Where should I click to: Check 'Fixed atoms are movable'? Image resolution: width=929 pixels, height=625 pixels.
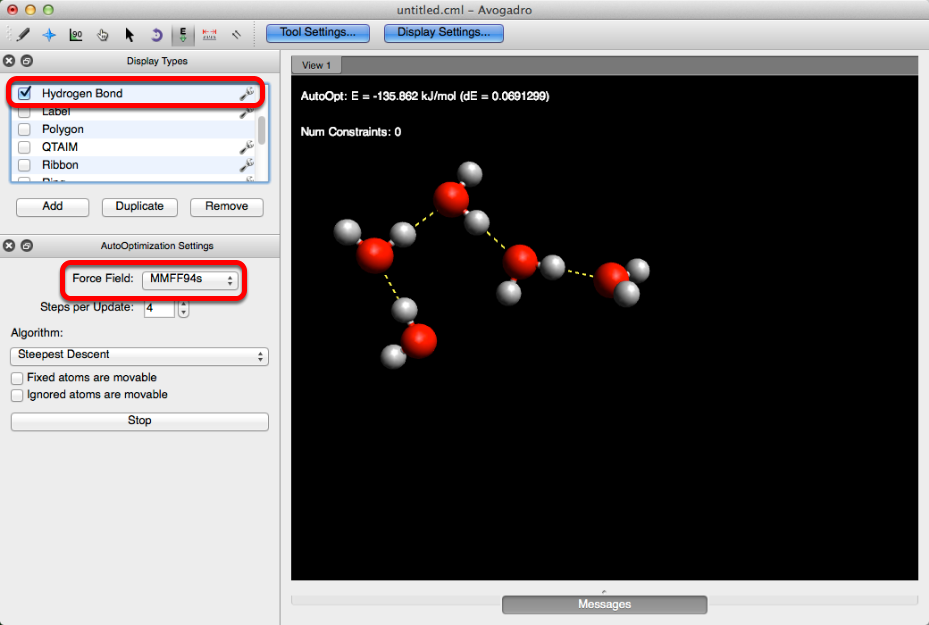(x=17, y=378)
